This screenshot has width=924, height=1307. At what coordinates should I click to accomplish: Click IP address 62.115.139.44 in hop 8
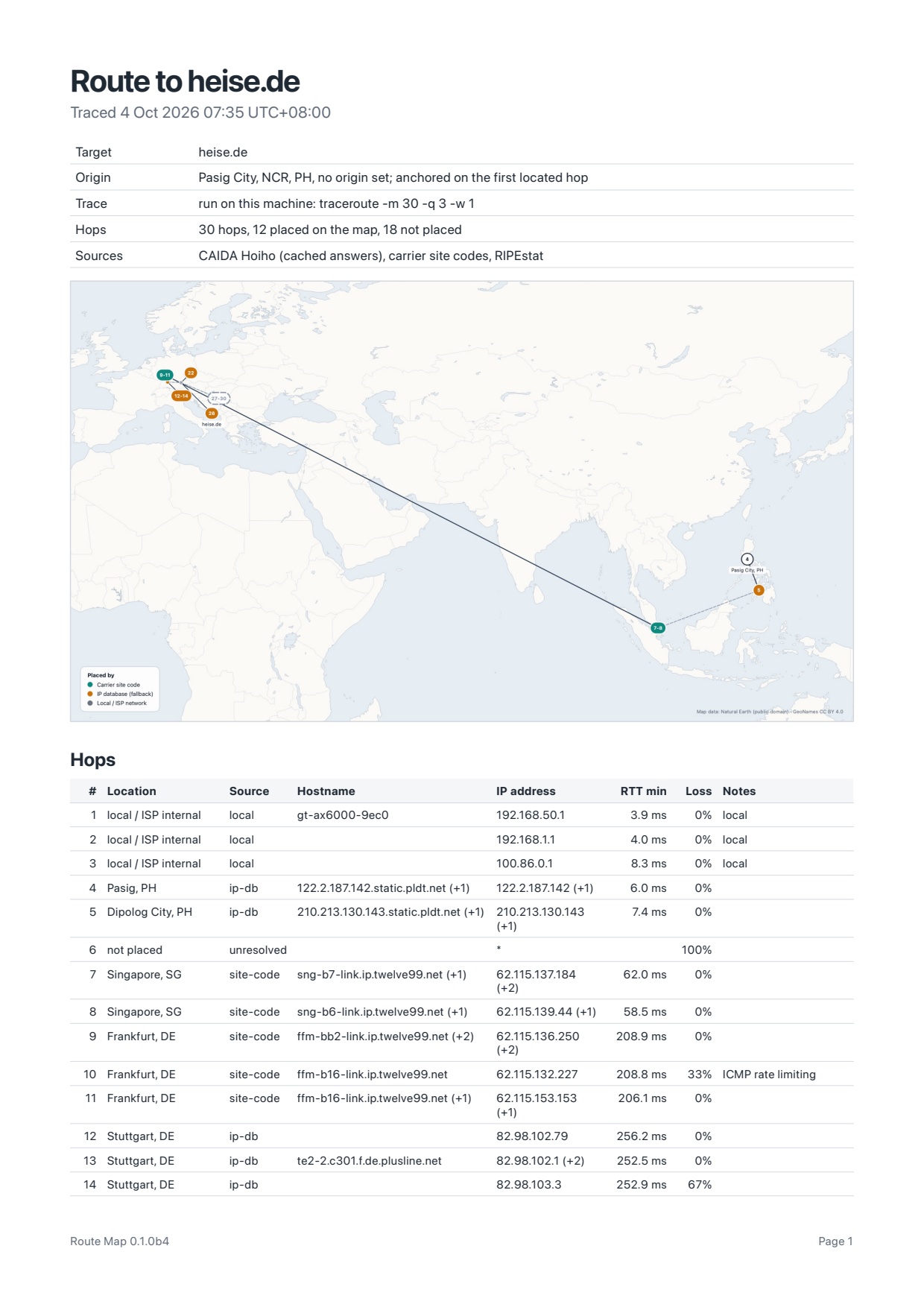(x=534, y=1012)
